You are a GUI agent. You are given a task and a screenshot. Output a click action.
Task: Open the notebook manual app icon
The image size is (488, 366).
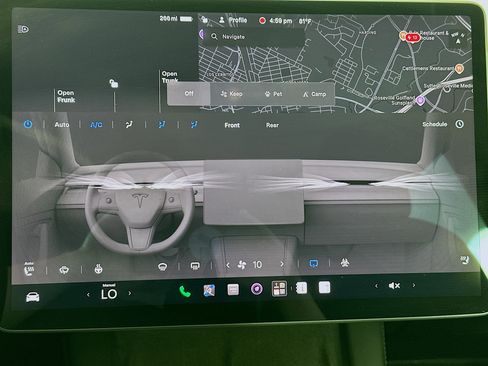[x=301, y=288]
